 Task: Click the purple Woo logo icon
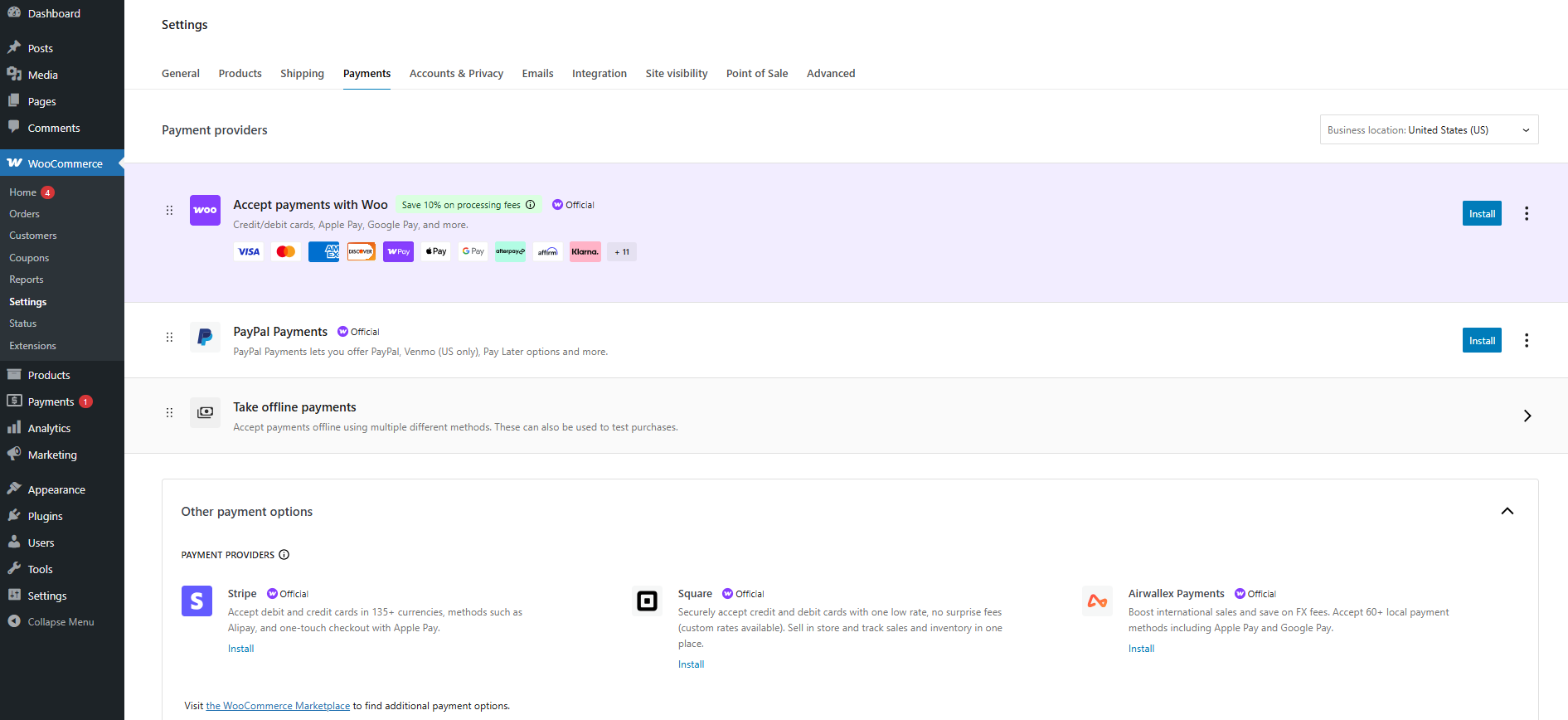pos(205,211)
